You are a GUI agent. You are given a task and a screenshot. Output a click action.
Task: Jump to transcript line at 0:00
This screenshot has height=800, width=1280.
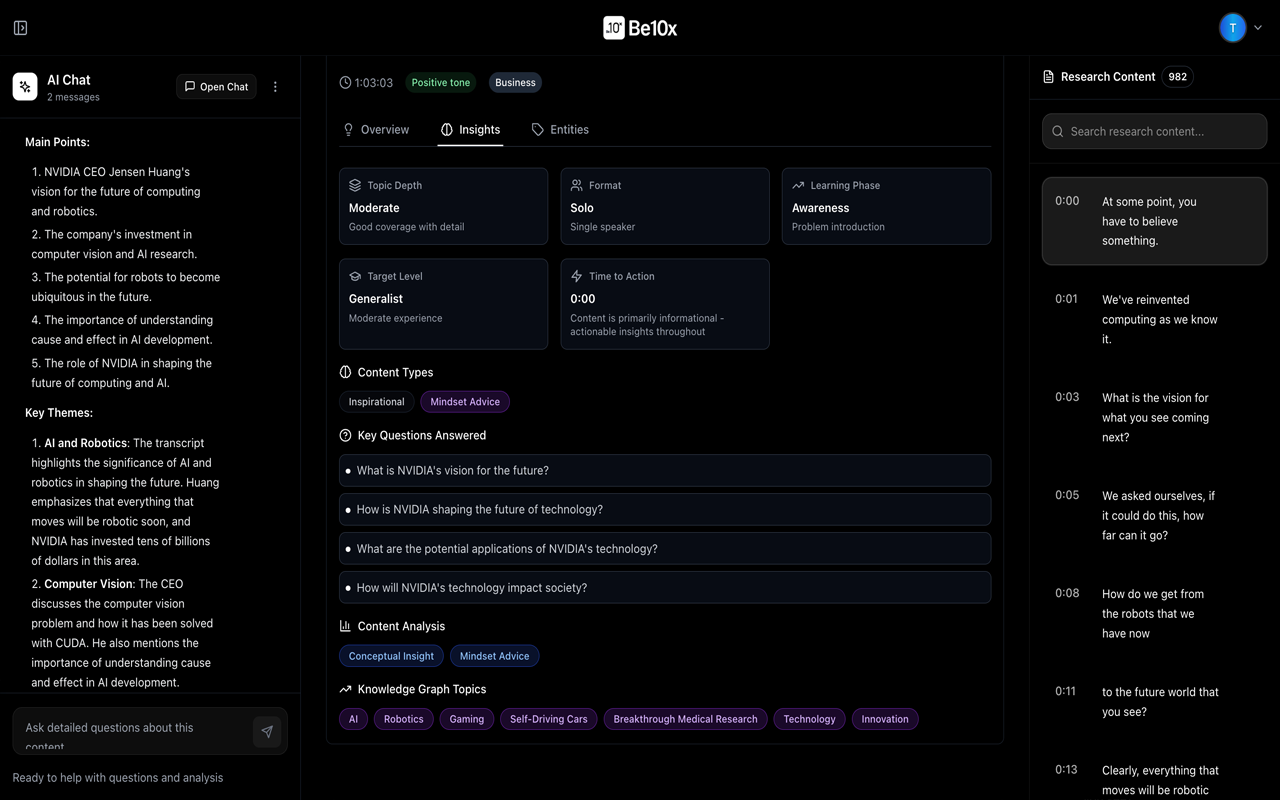tap(1154, 221)
